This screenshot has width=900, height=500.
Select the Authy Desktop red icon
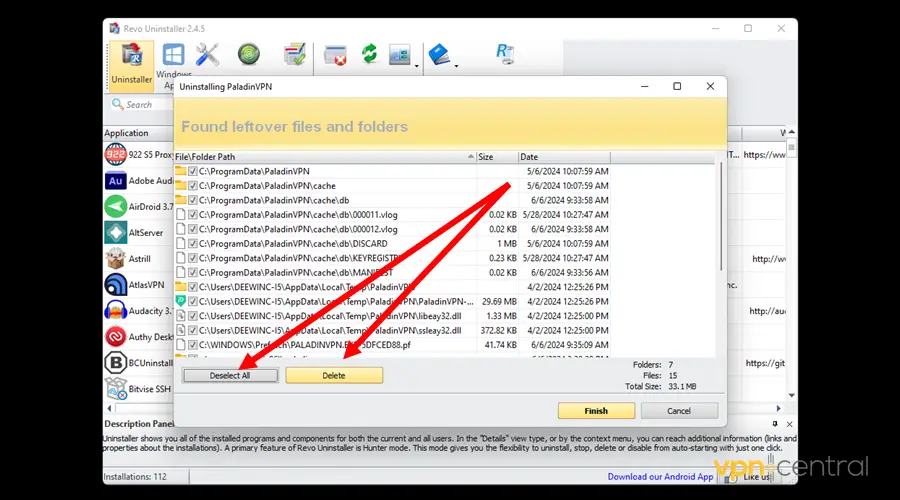point(115,337)
